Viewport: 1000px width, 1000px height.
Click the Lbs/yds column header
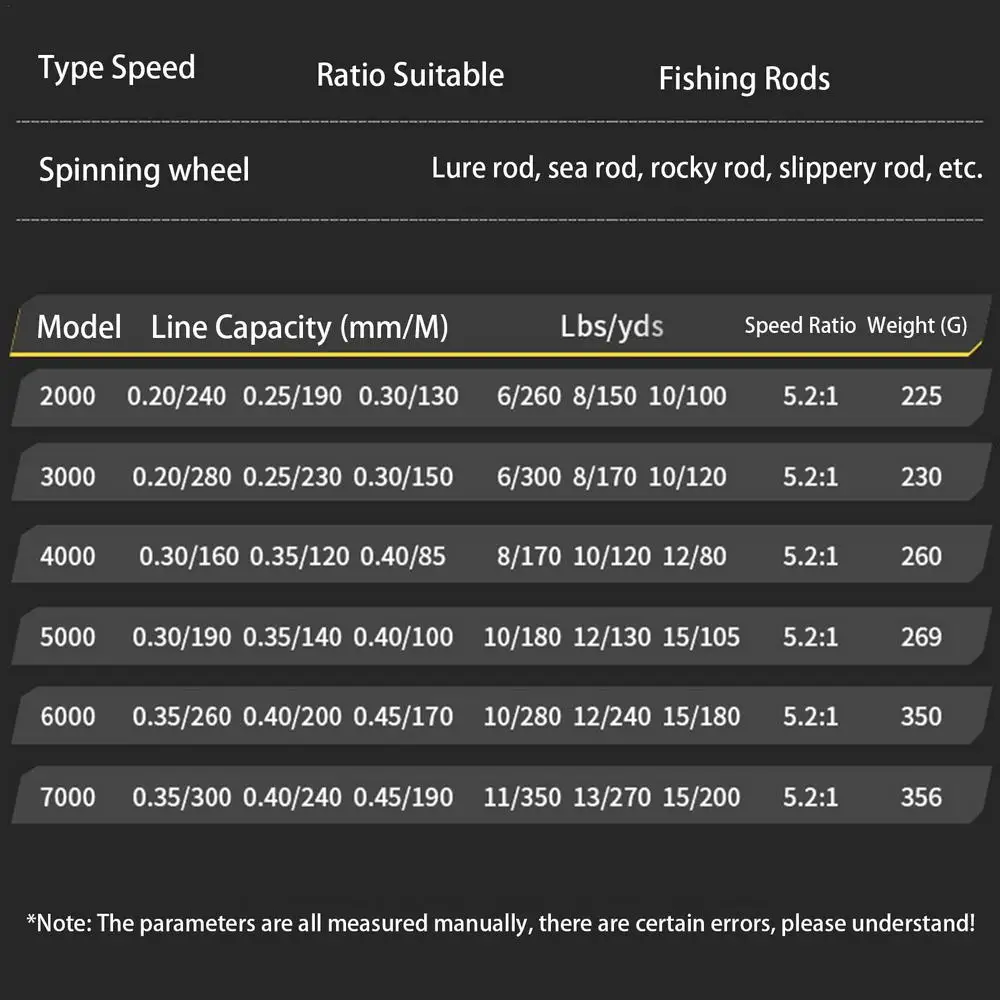(x=612, y=326)
